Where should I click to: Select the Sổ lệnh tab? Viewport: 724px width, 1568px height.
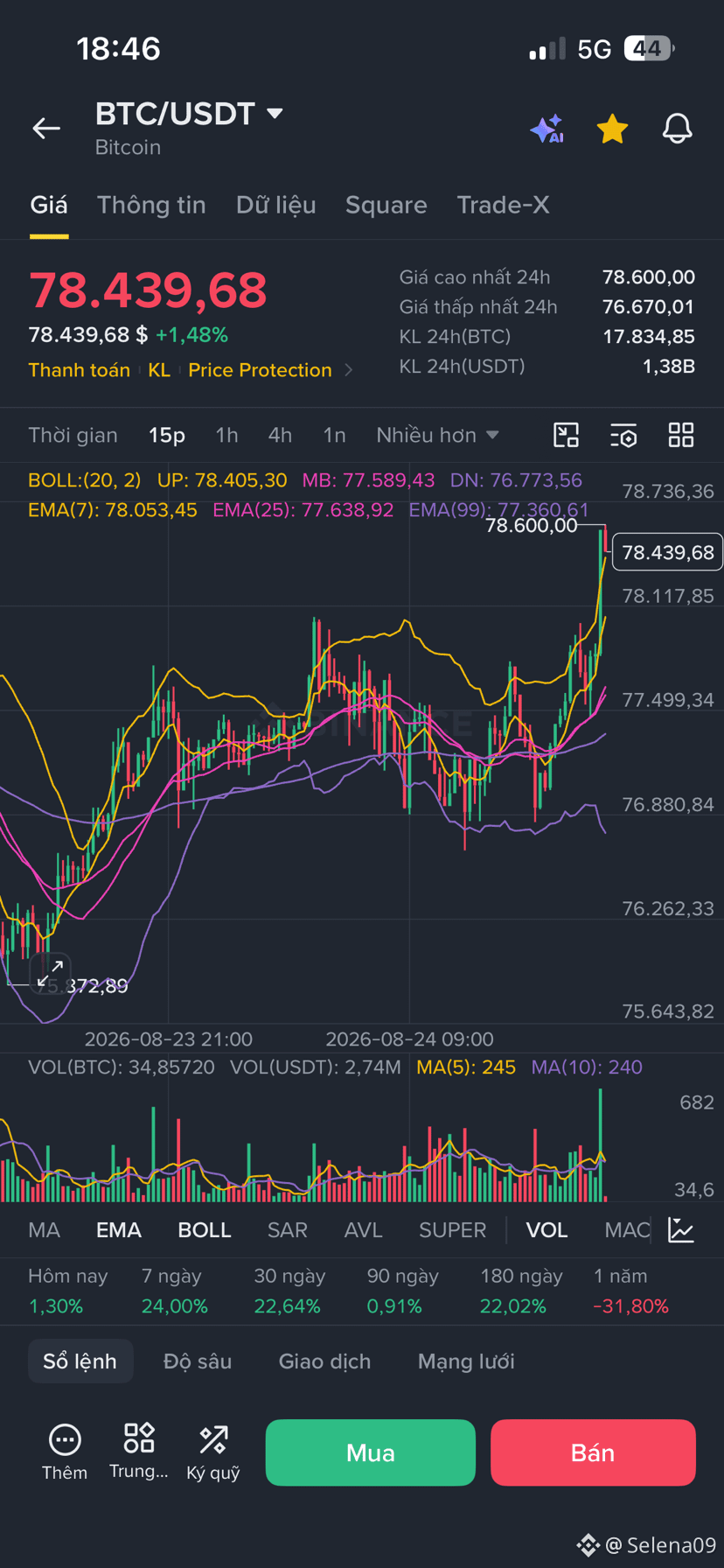(80, 1361)
